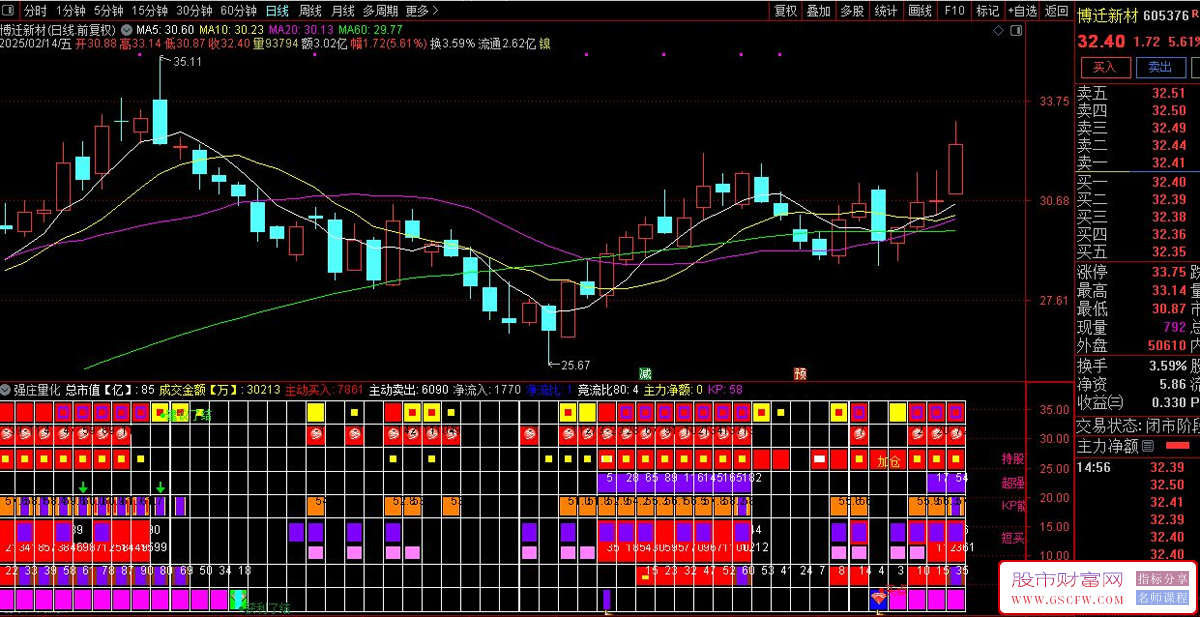Expand the 更多 periods menu

pos(422,11)
